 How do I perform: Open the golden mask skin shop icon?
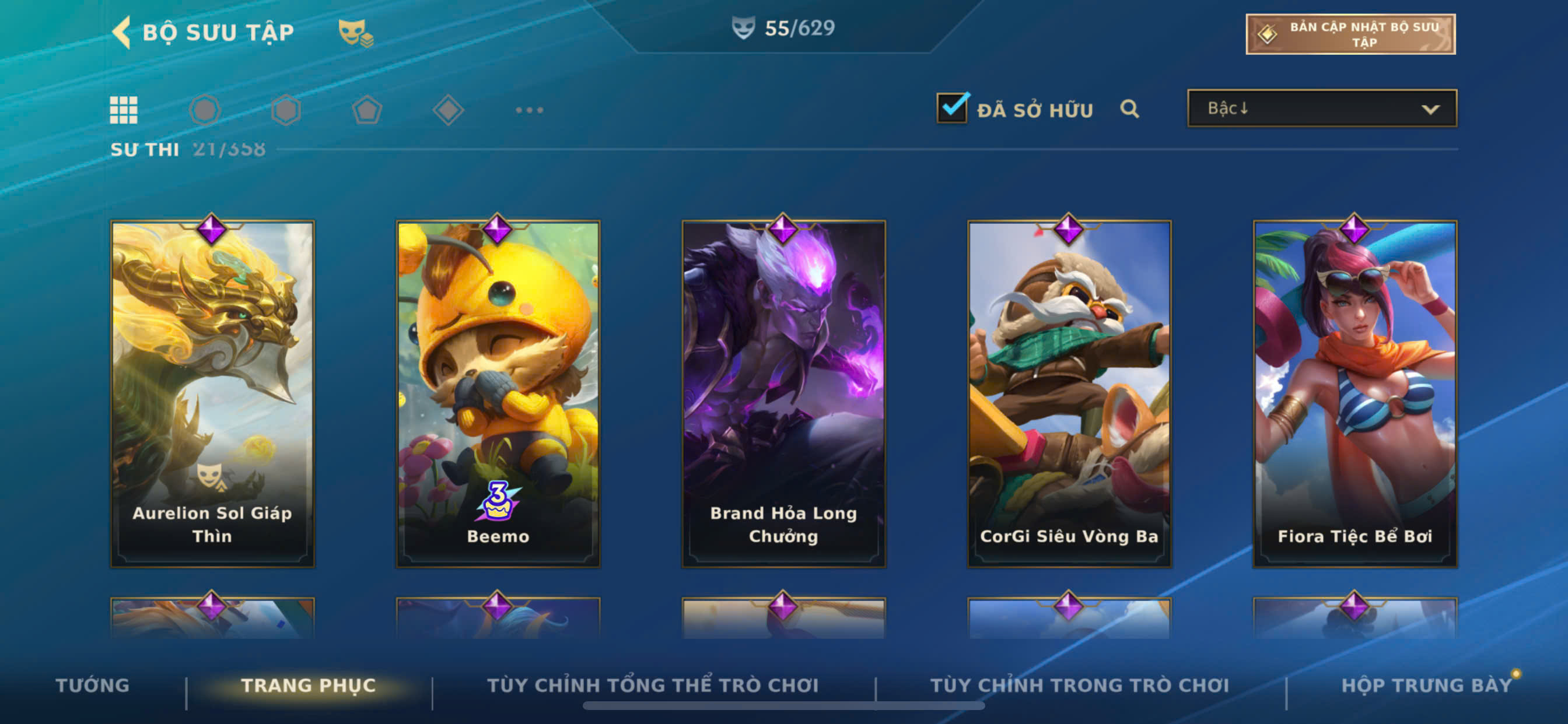pyautogui.click(x=355, y=32)
